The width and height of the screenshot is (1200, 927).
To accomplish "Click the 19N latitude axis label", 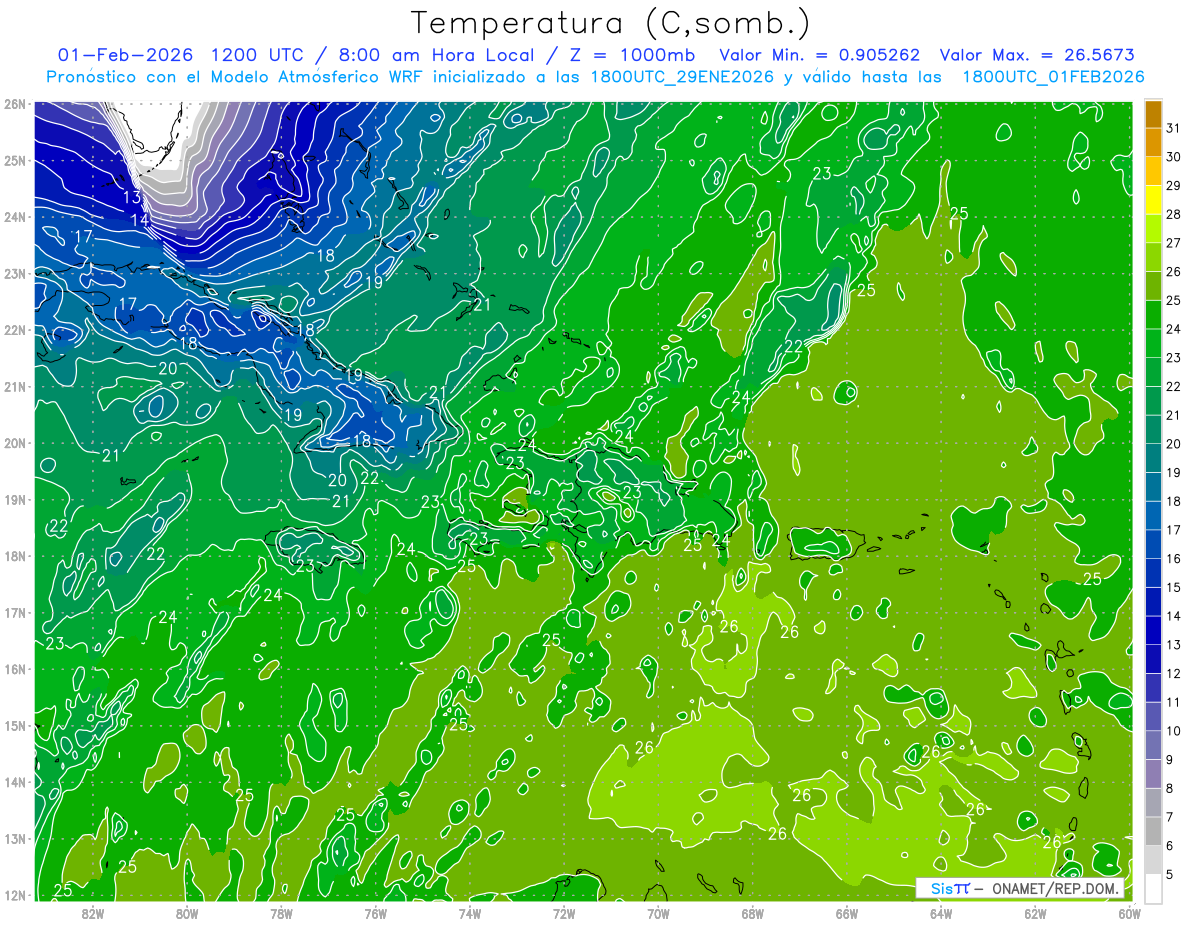I will [14, 499].
